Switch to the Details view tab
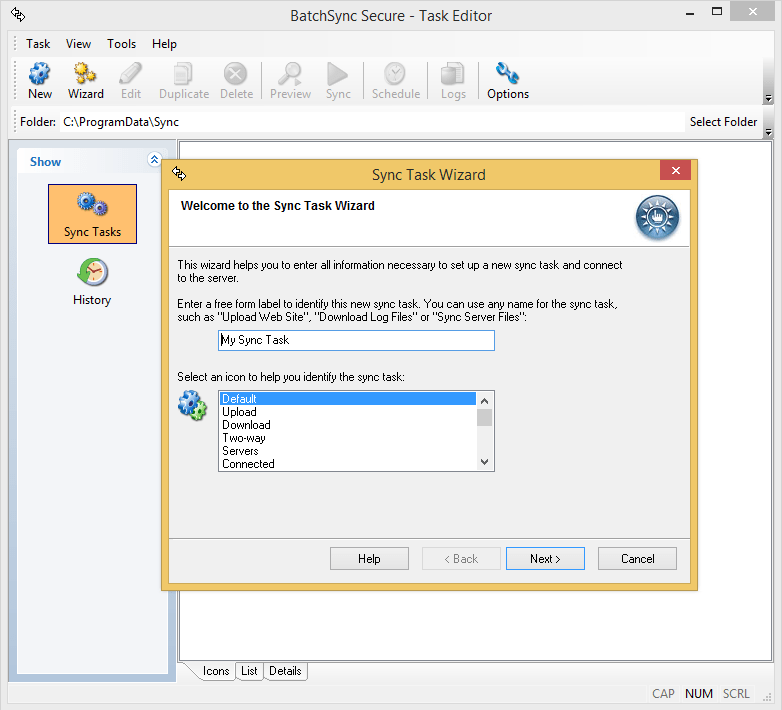The height and width of the screenshot is (710, 782). click(x=285, y=671)
